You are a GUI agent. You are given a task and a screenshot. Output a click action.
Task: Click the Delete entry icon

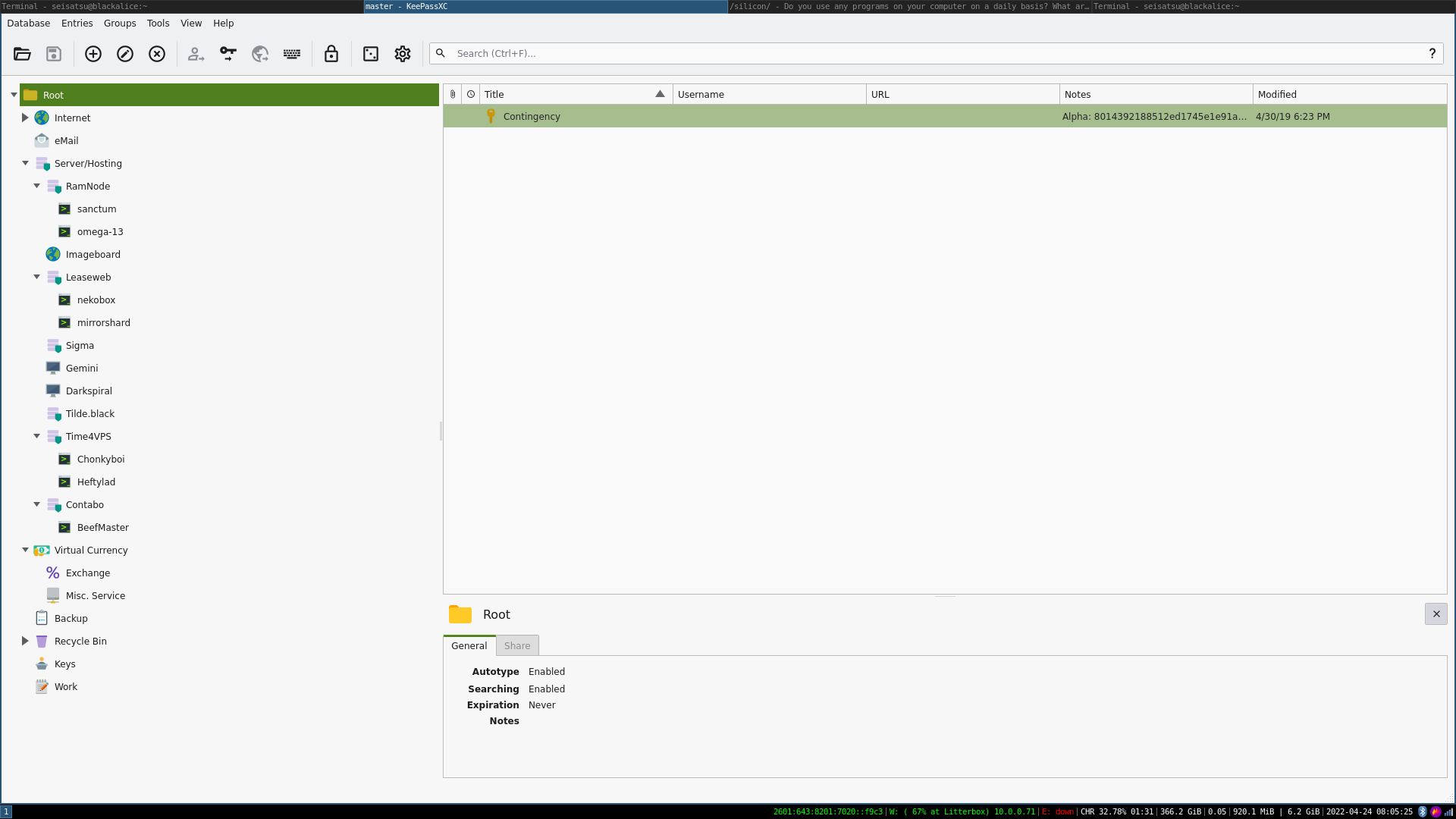(157, 54)
